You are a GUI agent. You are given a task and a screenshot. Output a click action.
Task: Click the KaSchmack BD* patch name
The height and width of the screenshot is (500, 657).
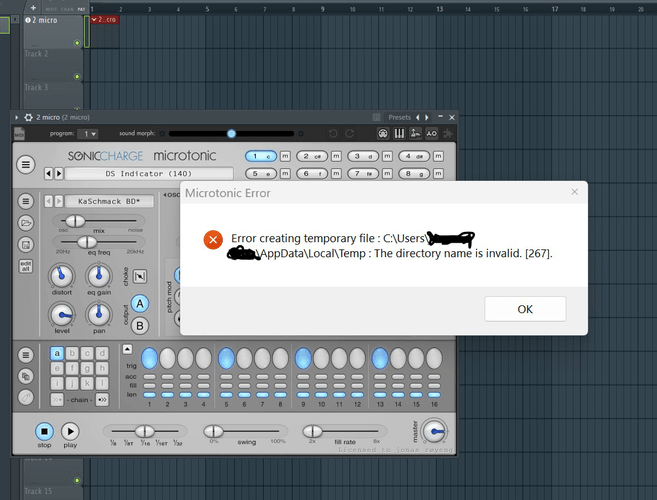pyautogui.click(x=109, y=201)
